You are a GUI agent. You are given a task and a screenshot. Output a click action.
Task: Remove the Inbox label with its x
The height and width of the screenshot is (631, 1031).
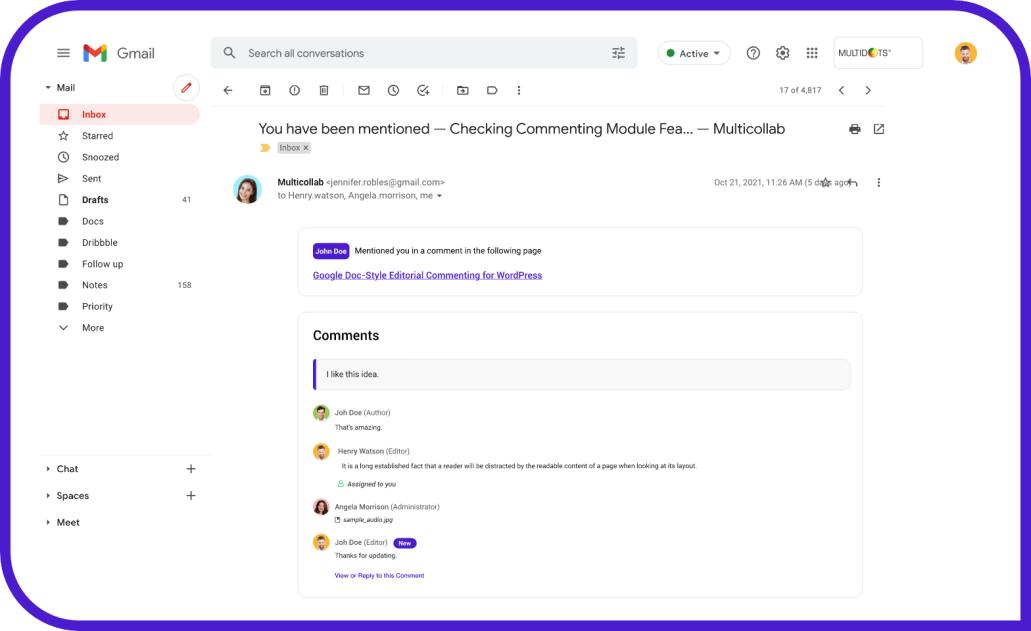pyautogui.click(x=306, y=148)
